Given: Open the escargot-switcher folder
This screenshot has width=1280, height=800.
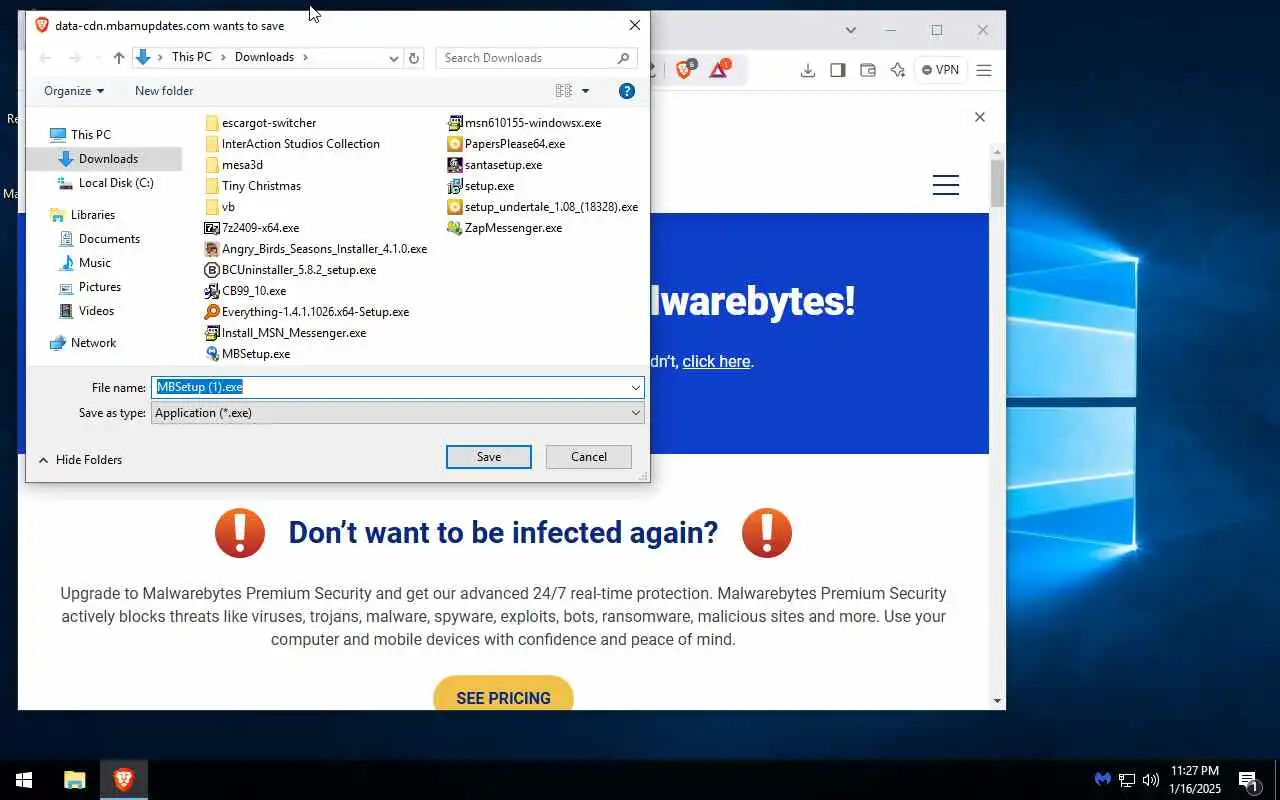Looking at the screenshot, I should (x=261, y=123).
